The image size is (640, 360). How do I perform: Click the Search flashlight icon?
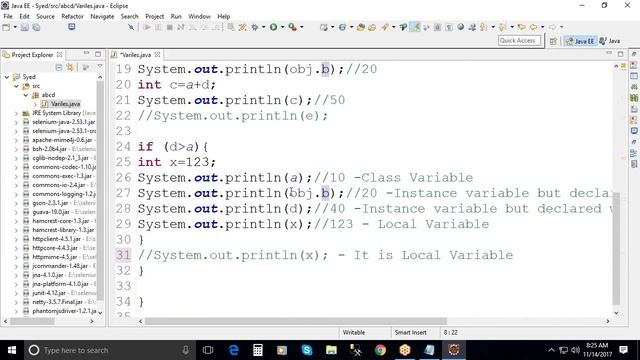coord(384,27)
